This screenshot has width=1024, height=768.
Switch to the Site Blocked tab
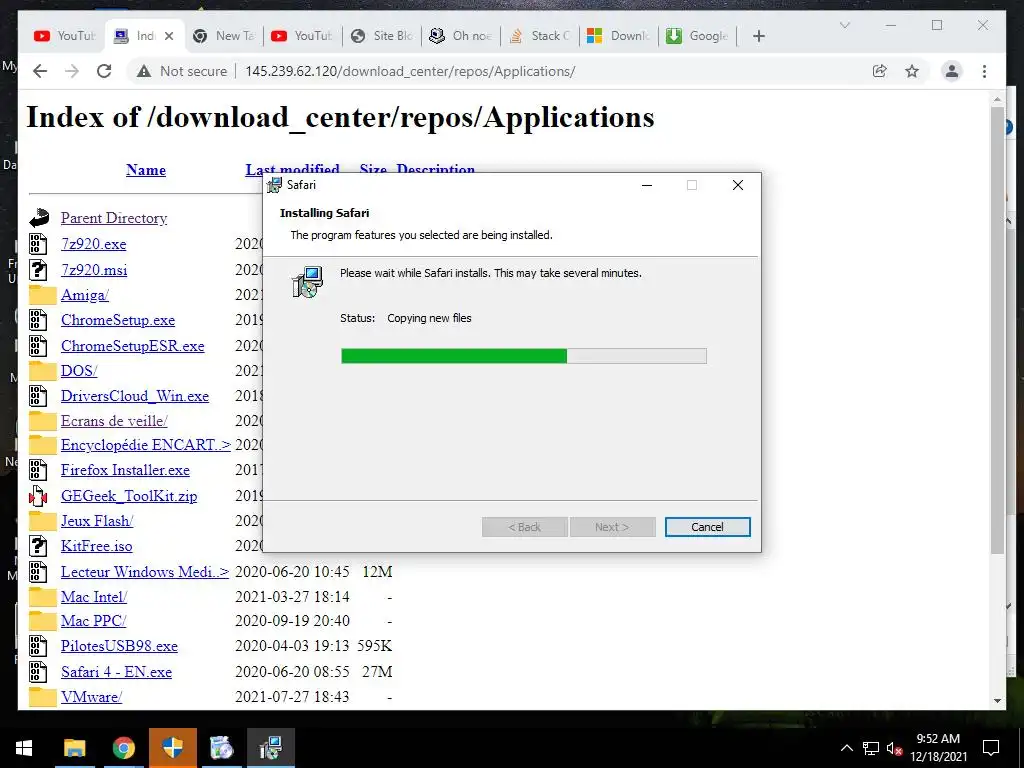[x=382, y=36]
